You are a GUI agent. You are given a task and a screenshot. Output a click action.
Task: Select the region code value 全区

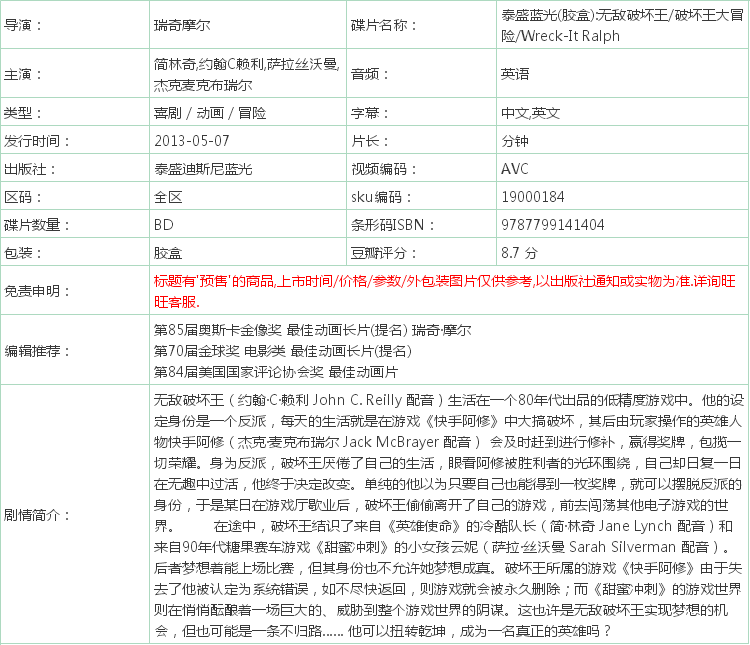click(168, 197)
